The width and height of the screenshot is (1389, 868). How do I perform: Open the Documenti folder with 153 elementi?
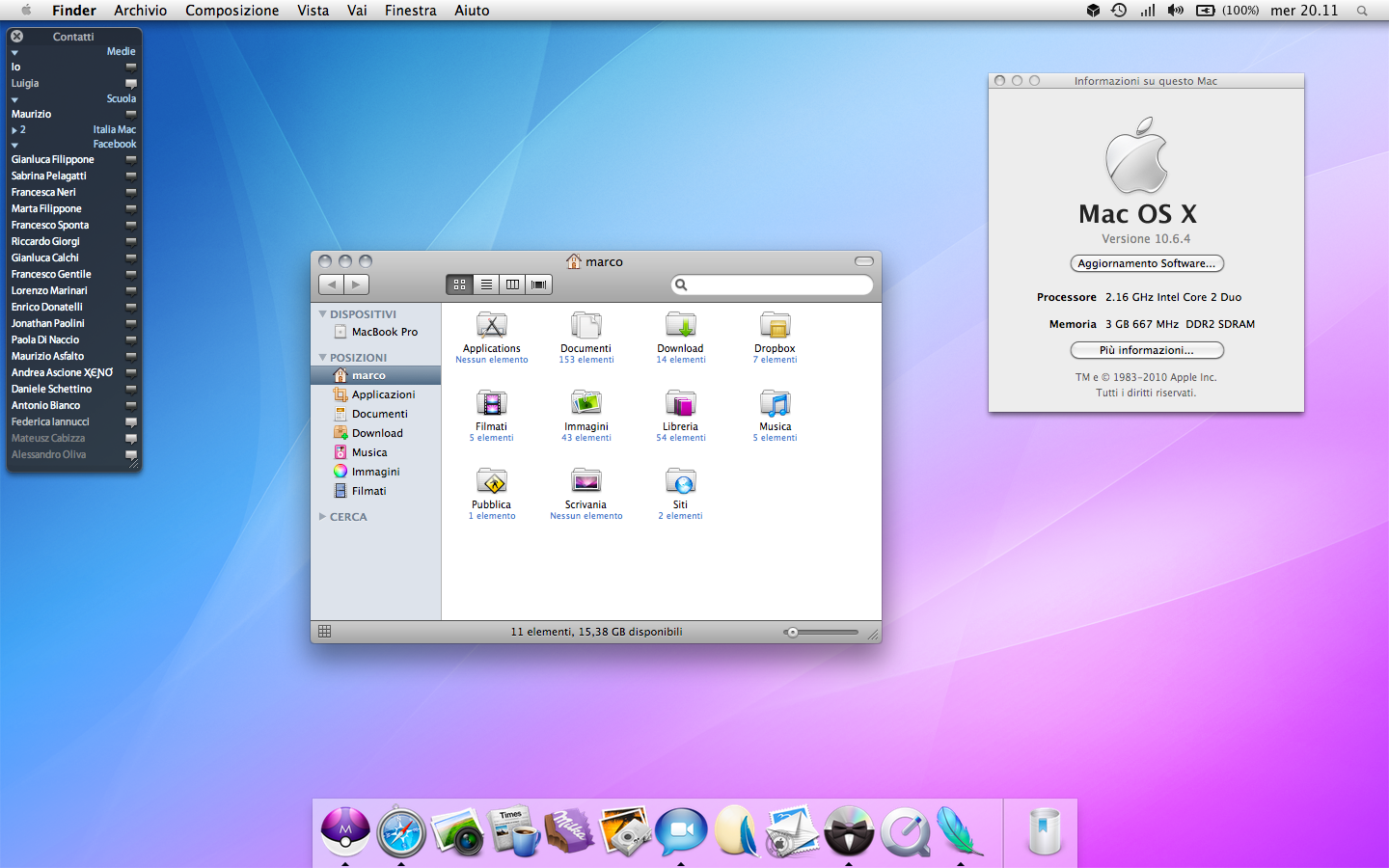[586, 325]
